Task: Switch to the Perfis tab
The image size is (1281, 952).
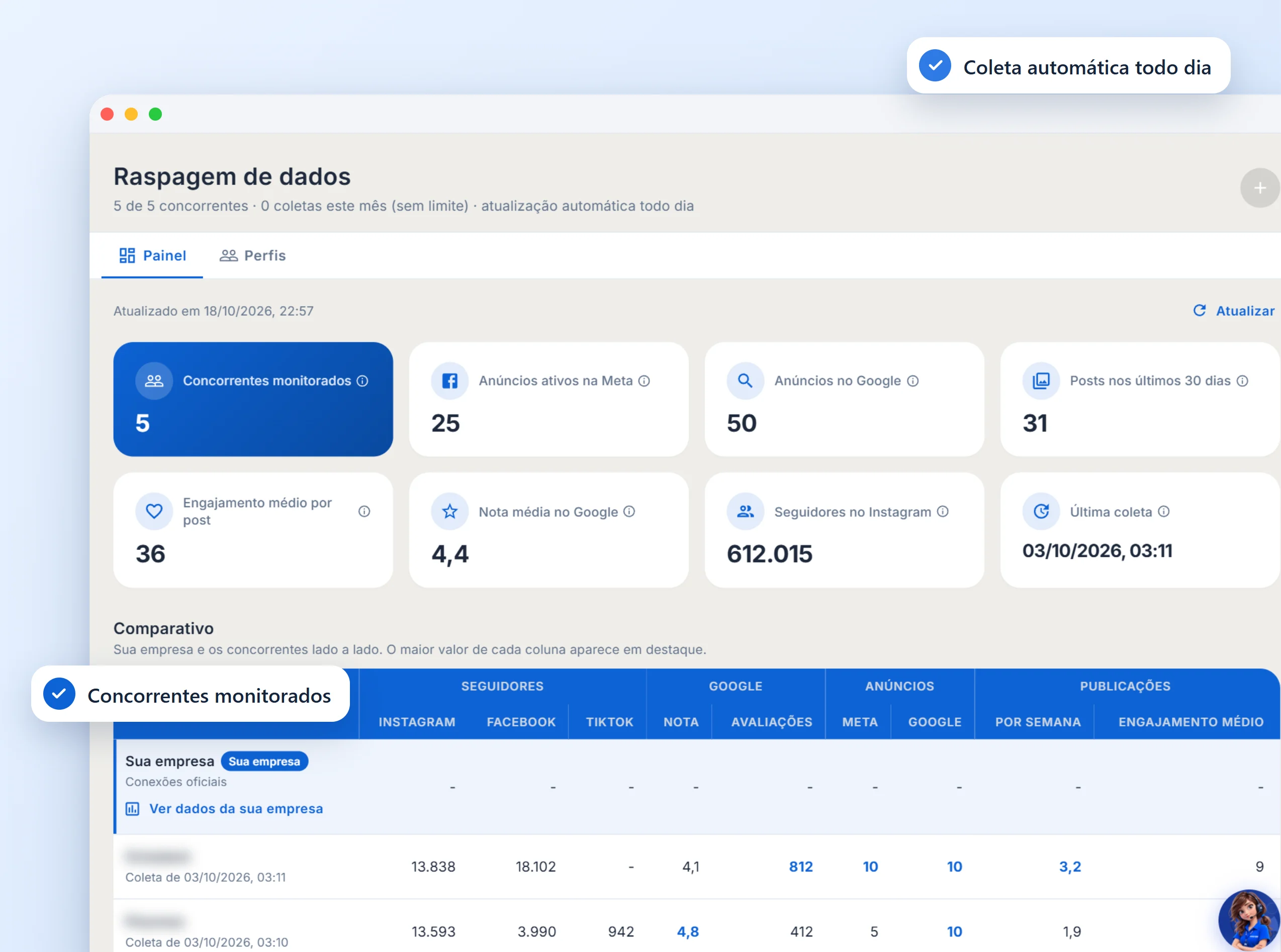Action: point(252,255)
